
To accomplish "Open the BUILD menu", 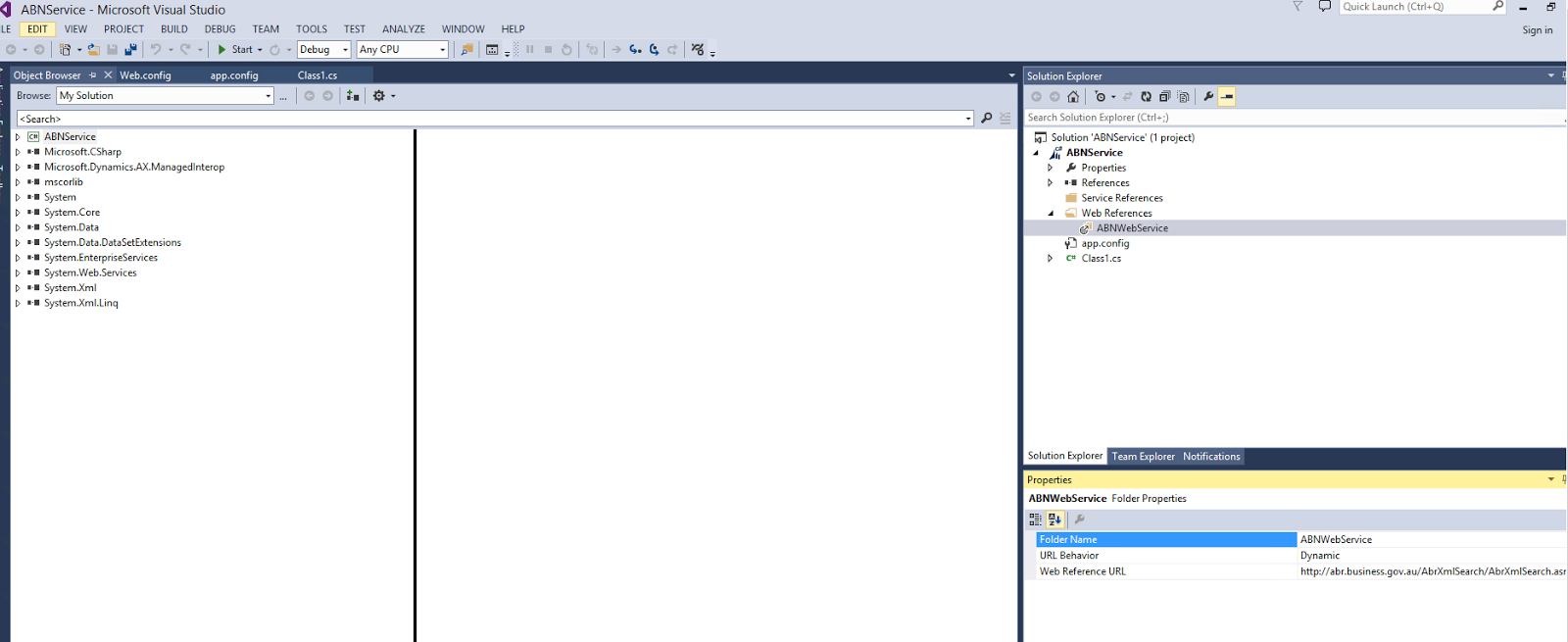I will tap(174, 29).
